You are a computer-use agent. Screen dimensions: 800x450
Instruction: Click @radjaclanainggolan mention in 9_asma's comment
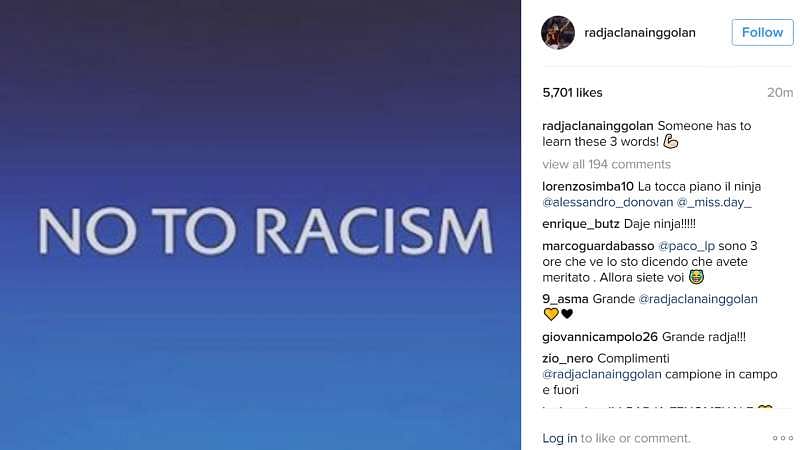(698, 299)
